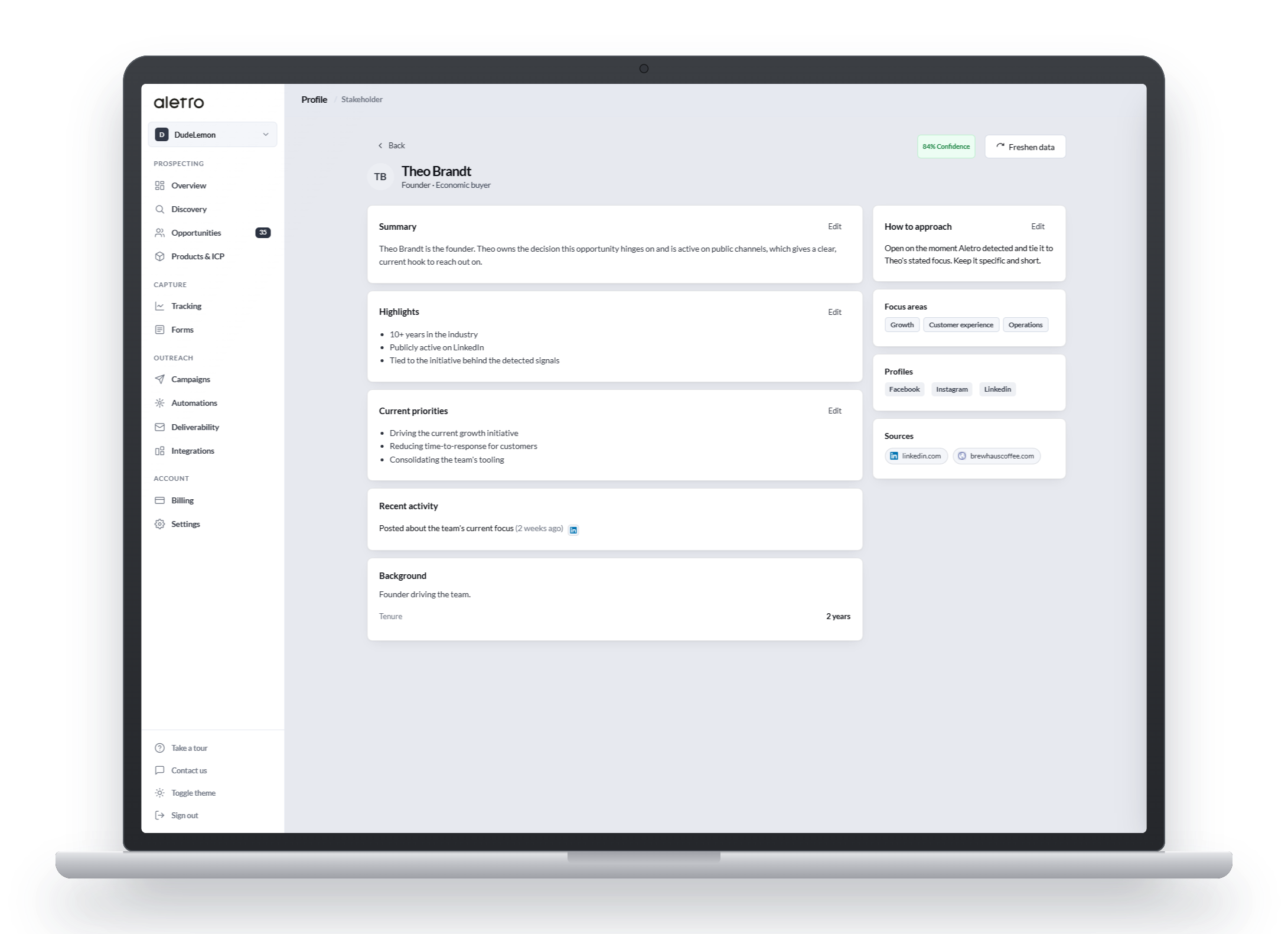Click 'Consolidating the team's tooling' priority
Image resolution: width=1288 pixels, height=934 pixels.
[446, 460]
